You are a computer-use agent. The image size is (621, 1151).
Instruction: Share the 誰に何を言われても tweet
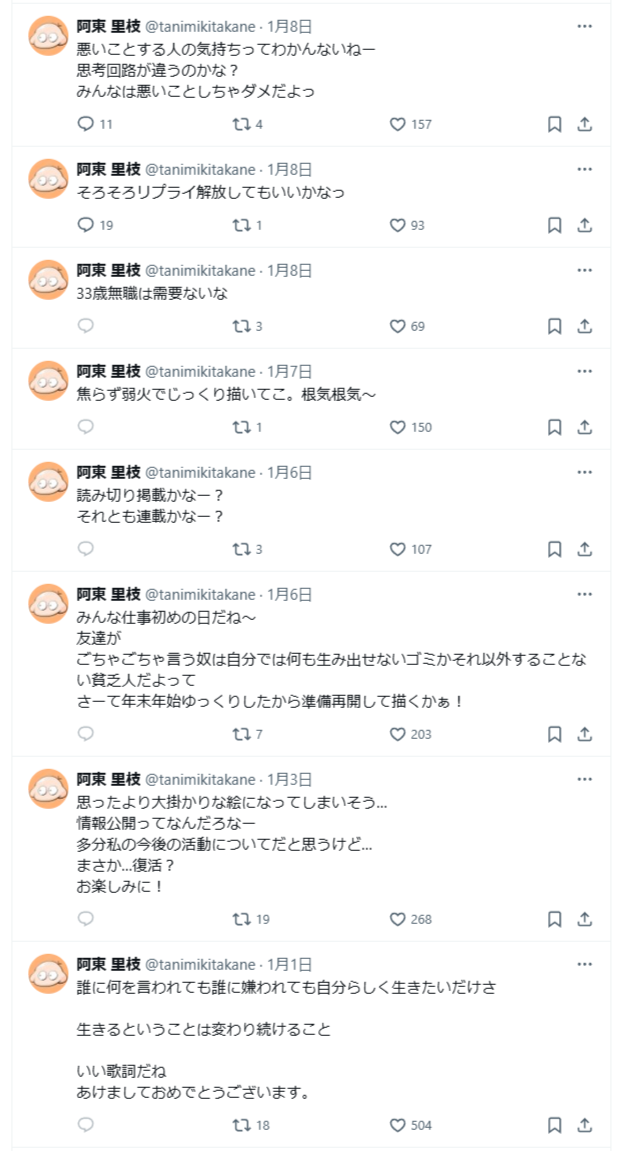pyautogui.click(x=585, y=1125)
